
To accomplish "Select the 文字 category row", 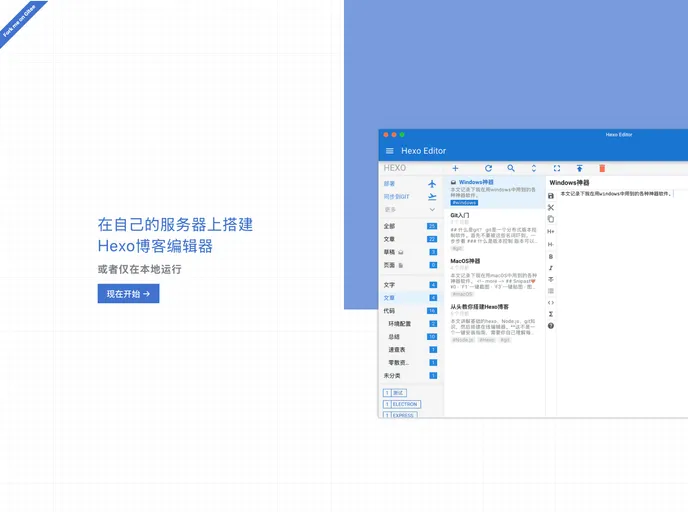I will [410, 285].
